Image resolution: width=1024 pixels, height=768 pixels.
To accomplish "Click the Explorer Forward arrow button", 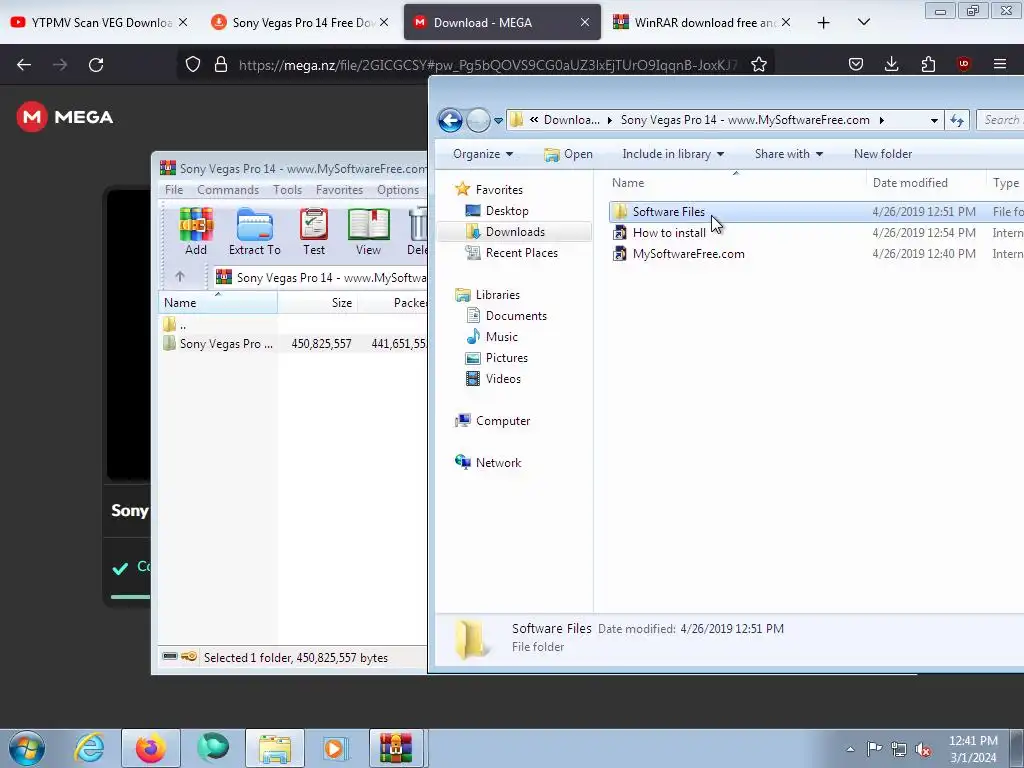I will point(478,120).
